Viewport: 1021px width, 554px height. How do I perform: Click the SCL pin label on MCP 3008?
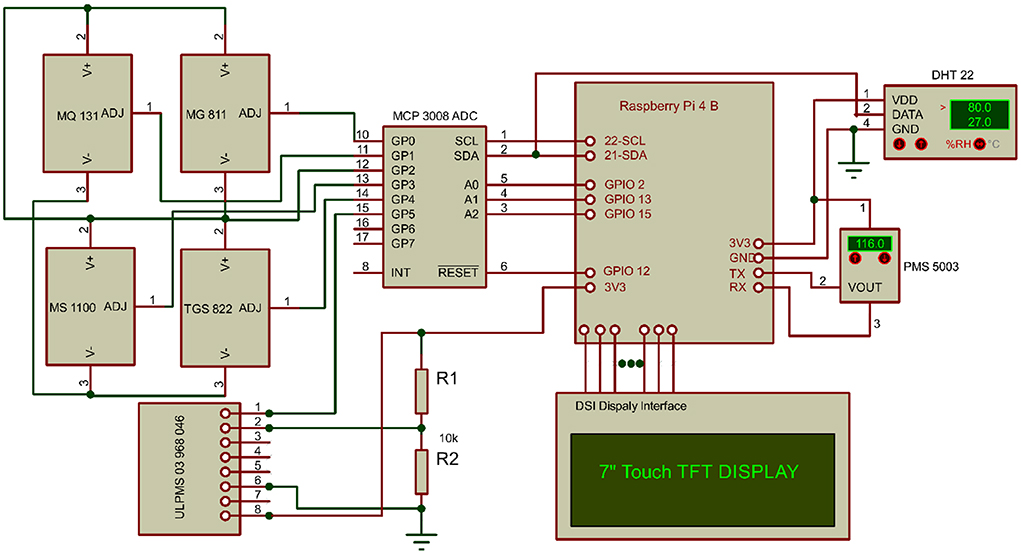(x=466, y=141)
